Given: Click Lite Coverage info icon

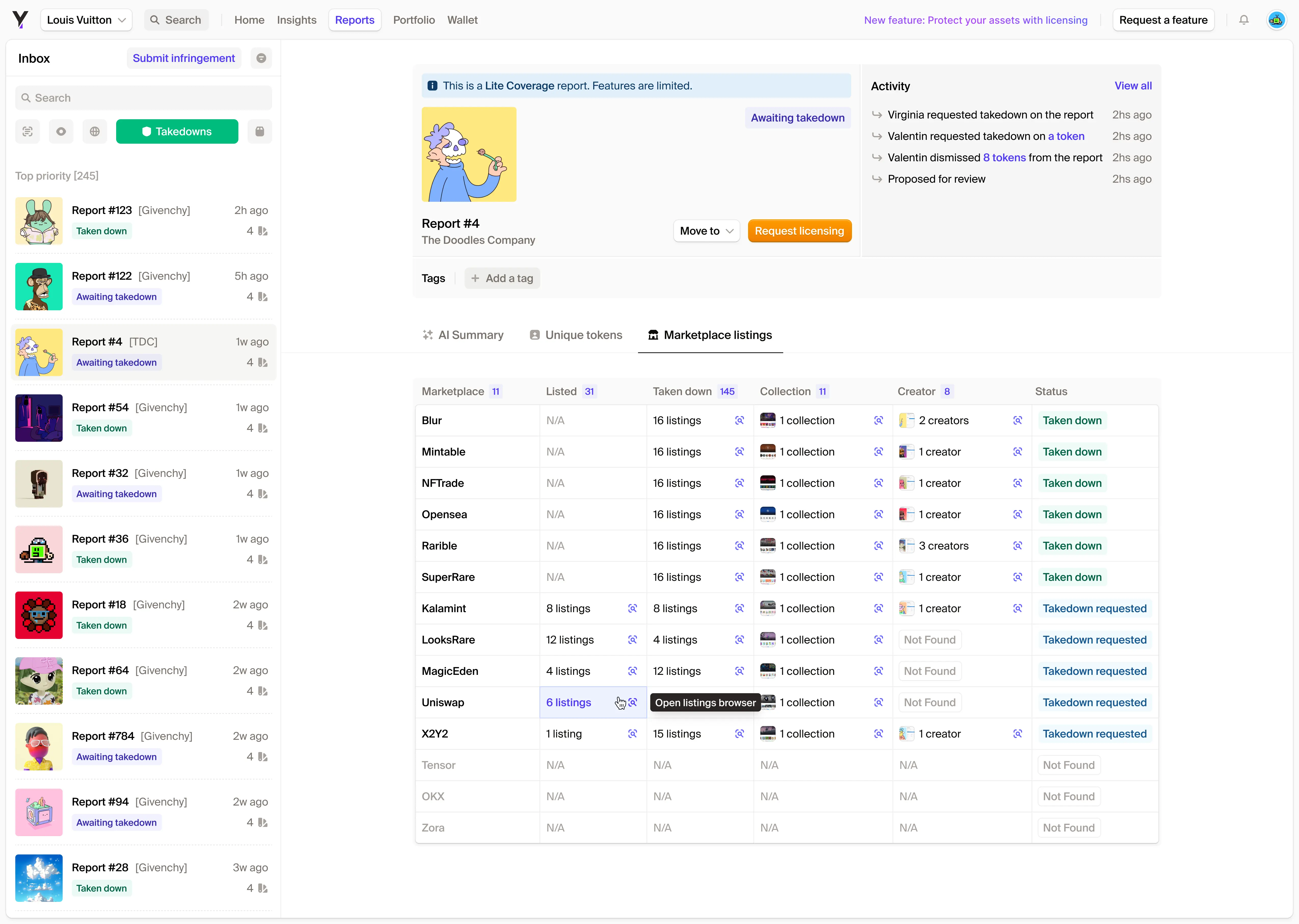Looking at the screenshot, I should [x=432, y=86].
